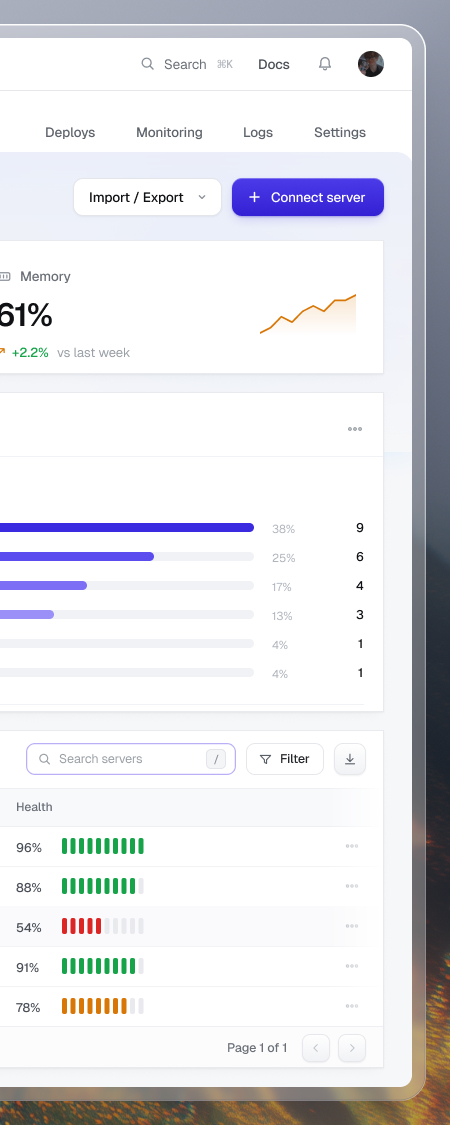The width and height of the screenshot is (450, 1125).
Task: Open the distribution card more options menu
Action: (x=355, y=429)
